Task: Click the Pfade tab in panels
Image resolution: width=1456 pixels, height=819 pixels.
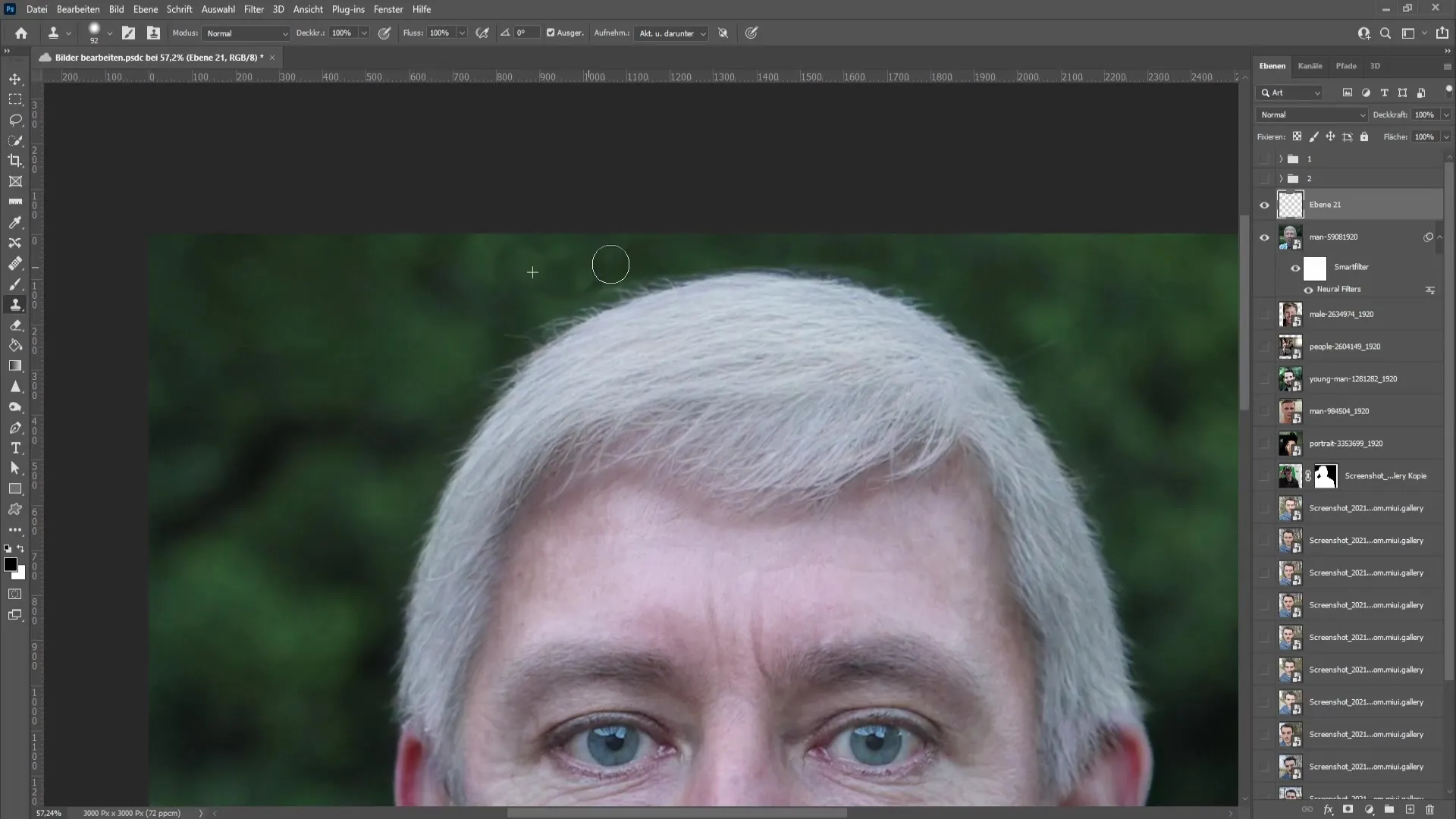Action: tap(1345, 65)
